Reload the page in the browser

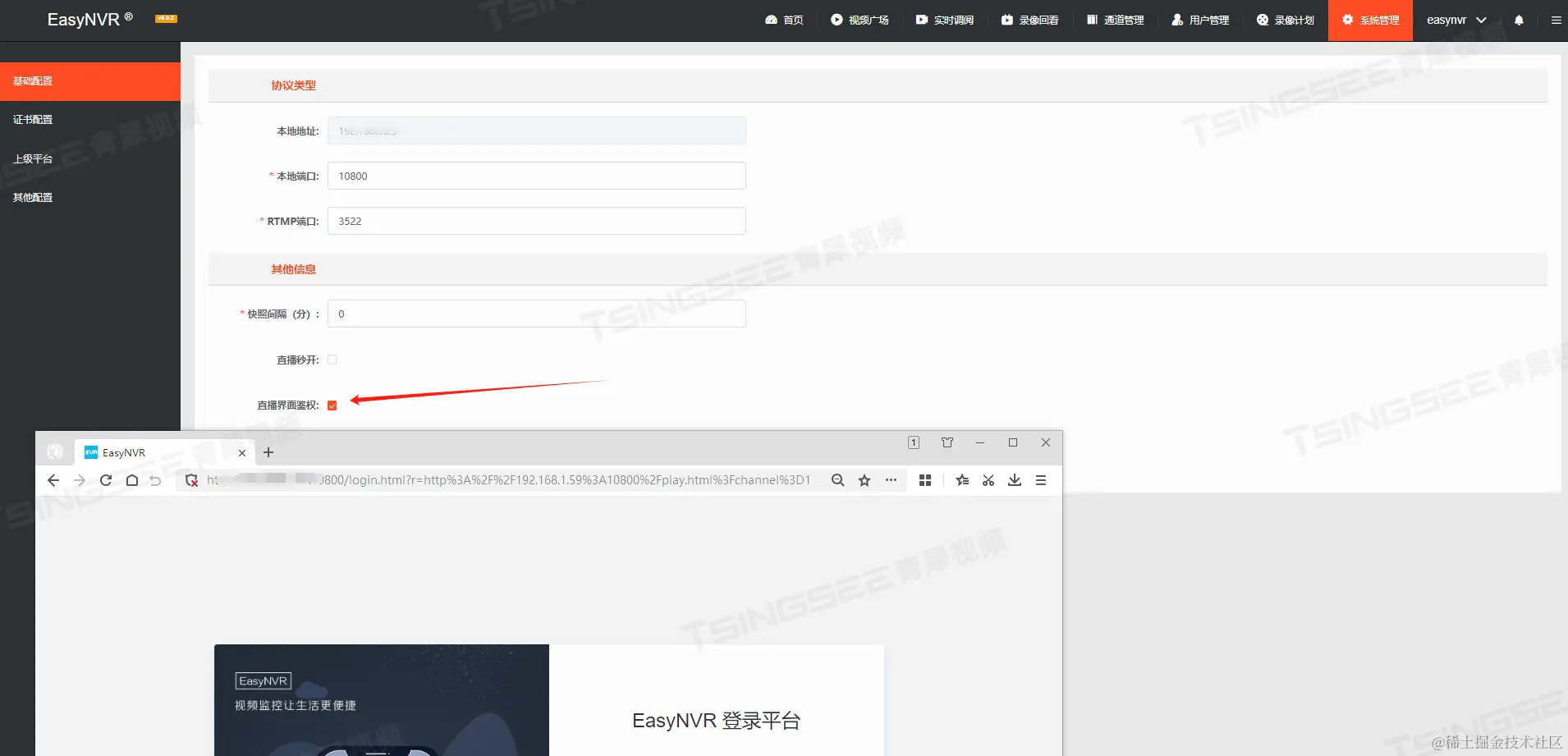(106, 480)
